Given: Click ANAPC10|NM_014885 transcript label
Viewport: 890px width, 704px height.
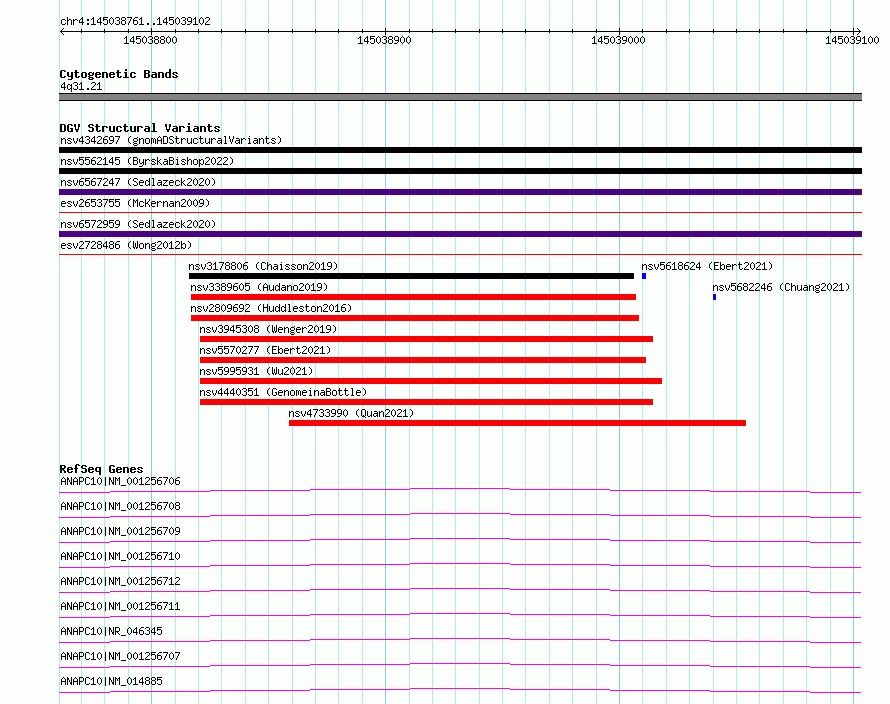Looking at the screenshot, I should pyautogui.click(x=111, y=681).
